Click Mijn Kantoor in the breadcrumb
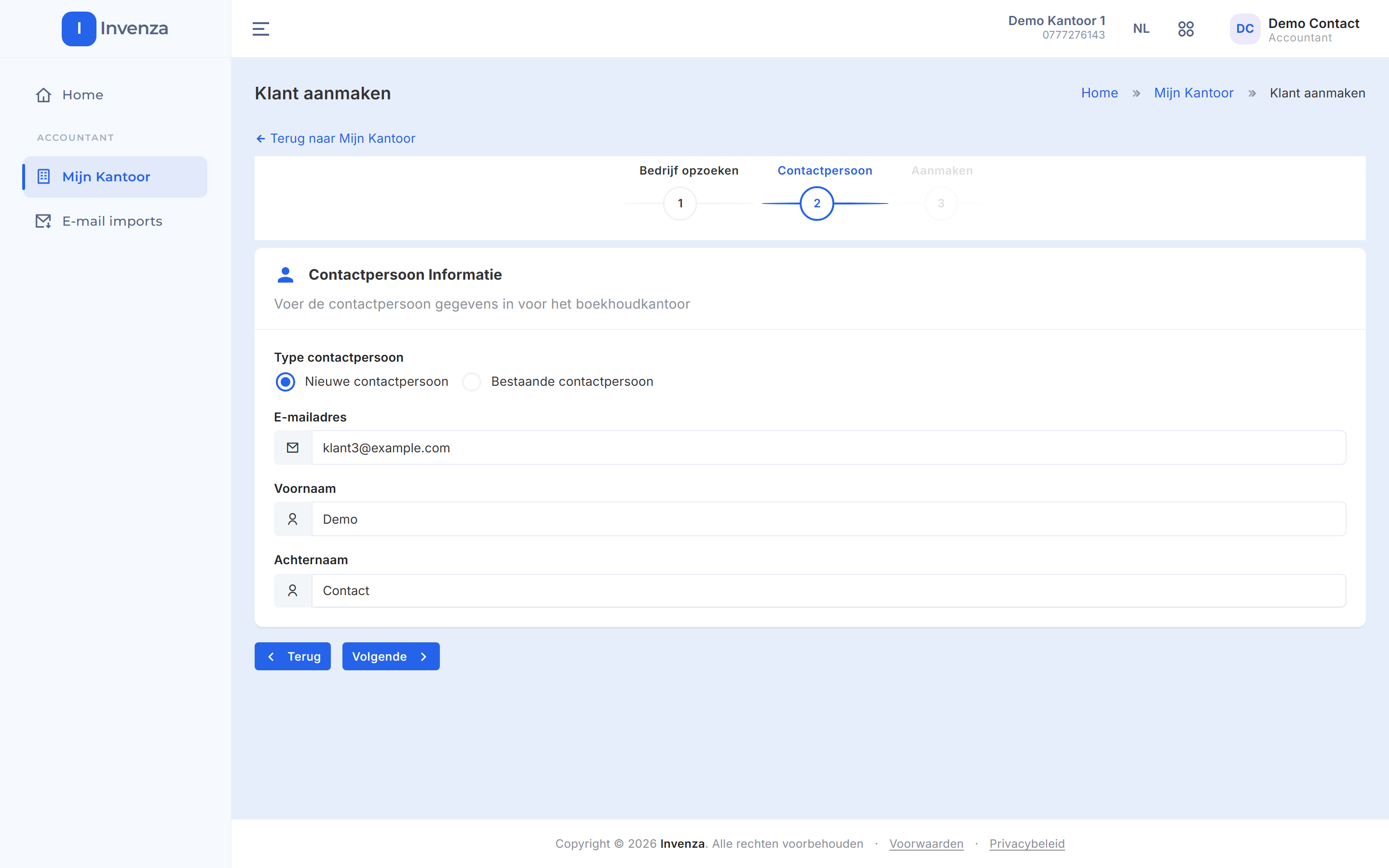The image size is (1389, 868). pos(1193,93)
